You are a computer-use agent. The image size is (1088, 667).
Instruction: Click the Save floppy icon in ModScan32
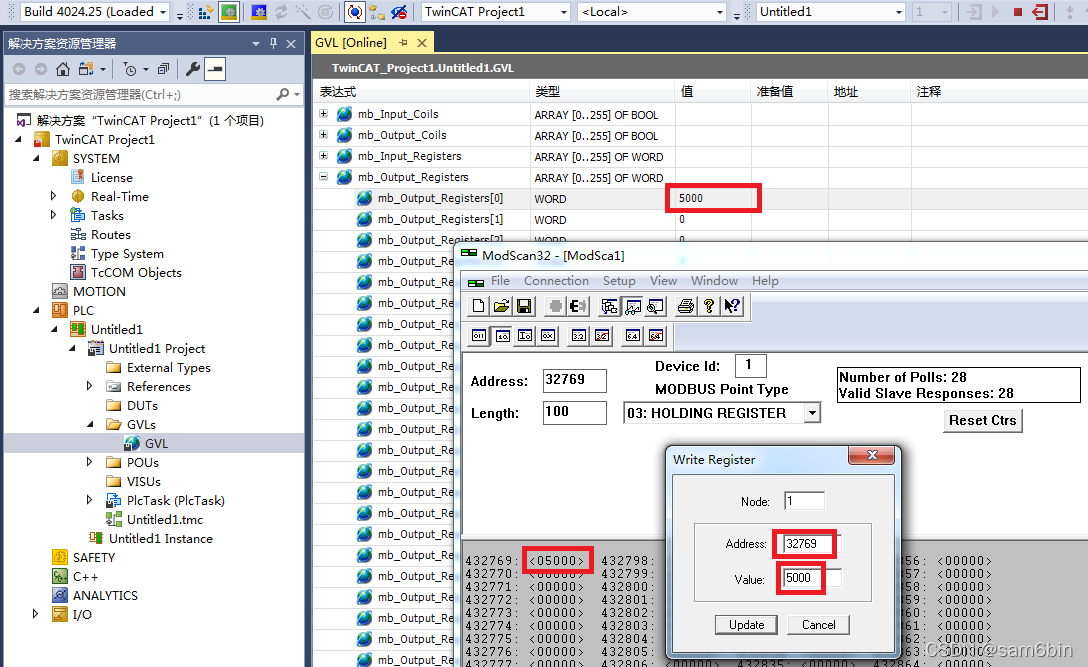[x=525, y=305]
